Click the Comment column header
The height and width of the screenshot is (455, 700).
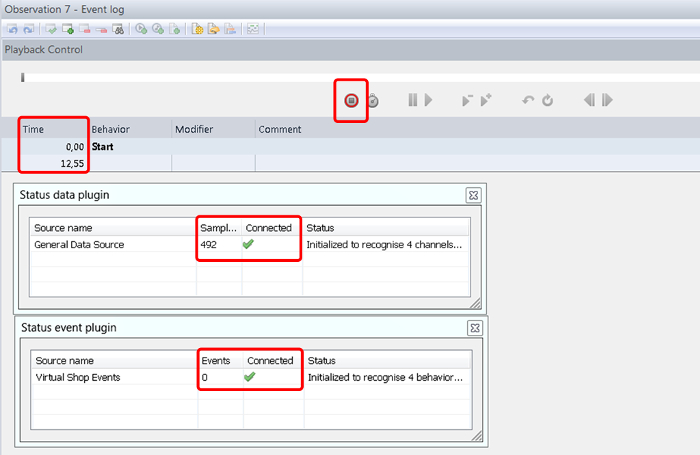tap(280, 129)
